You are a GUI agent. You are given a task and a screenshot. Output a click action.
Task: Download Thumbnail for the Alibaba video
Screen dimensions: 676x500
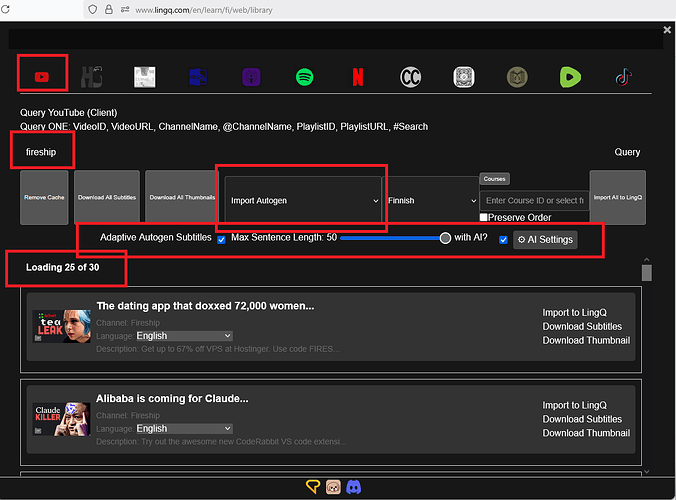click(x=586, y=433)
